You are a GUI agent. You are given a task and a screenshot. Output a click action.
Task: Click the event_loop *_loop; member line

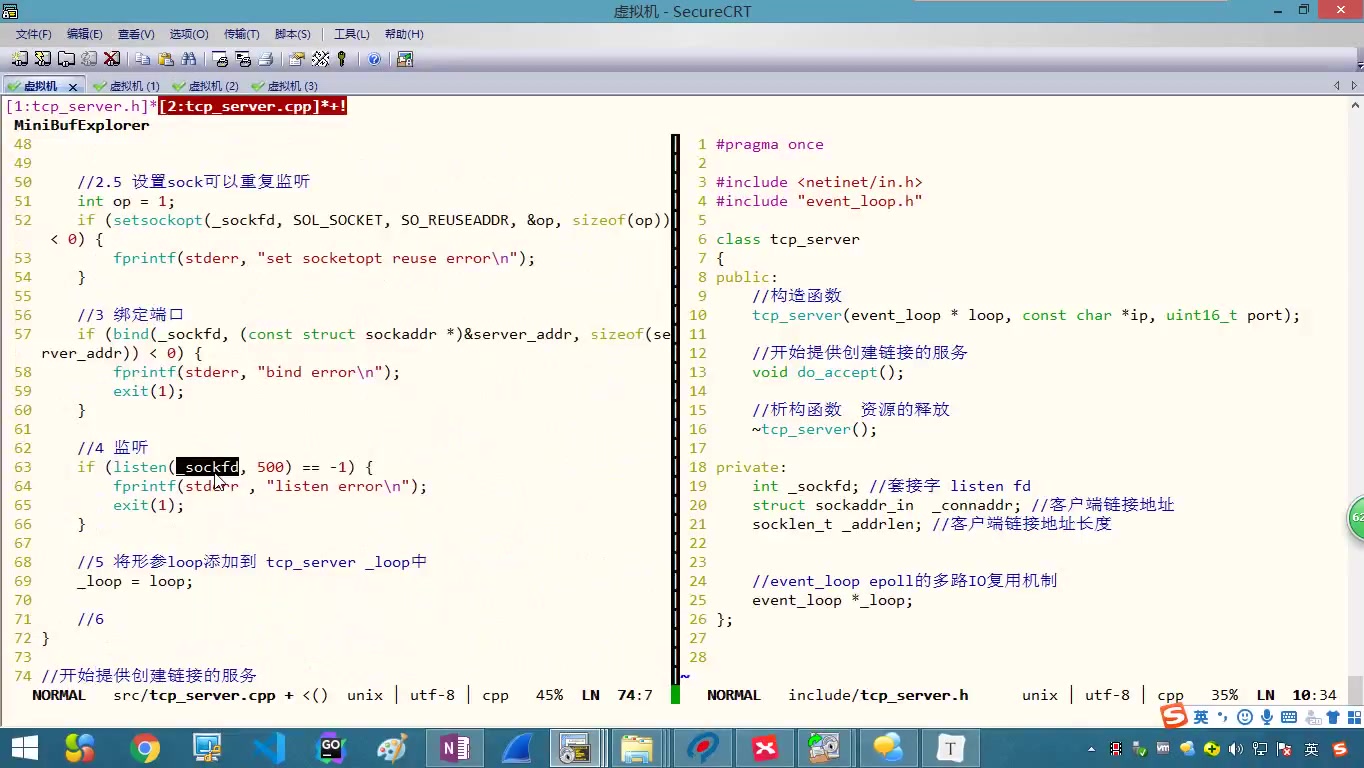pyautogui.click(x=832, y=600)
